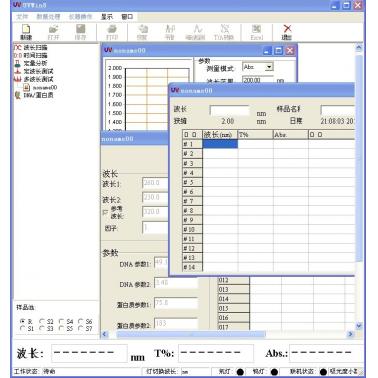The width and height of the screenshot is (378, 378).
Task: Click the row header '# 10'
Action: click(x=192, y=229)
